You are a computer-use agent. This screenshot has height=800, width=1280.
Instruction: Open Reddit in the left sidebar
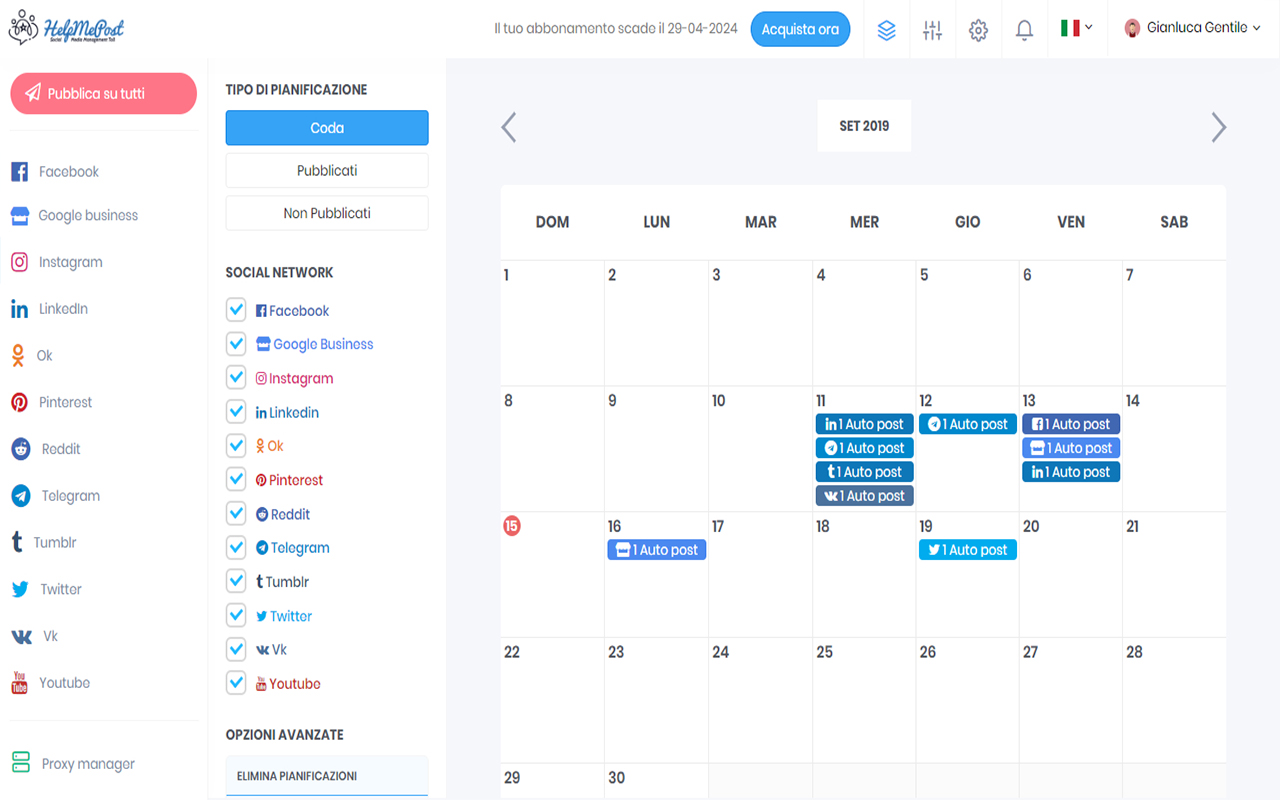[45, 449]
